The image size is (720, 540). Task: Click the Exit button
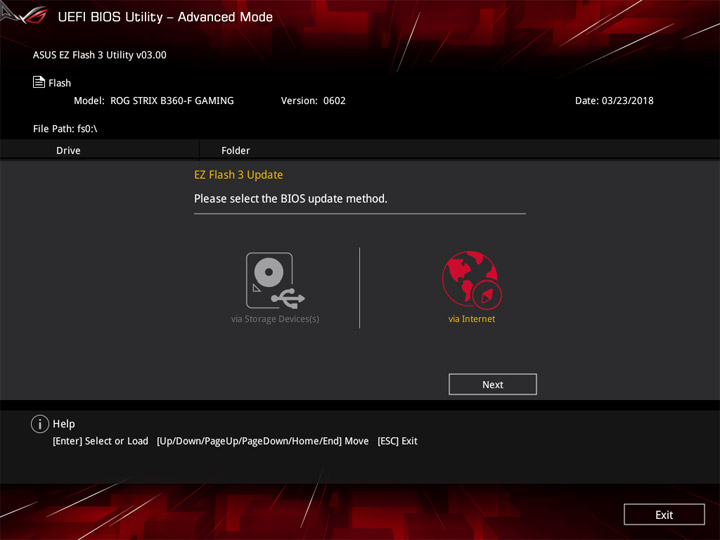[664, 515]
